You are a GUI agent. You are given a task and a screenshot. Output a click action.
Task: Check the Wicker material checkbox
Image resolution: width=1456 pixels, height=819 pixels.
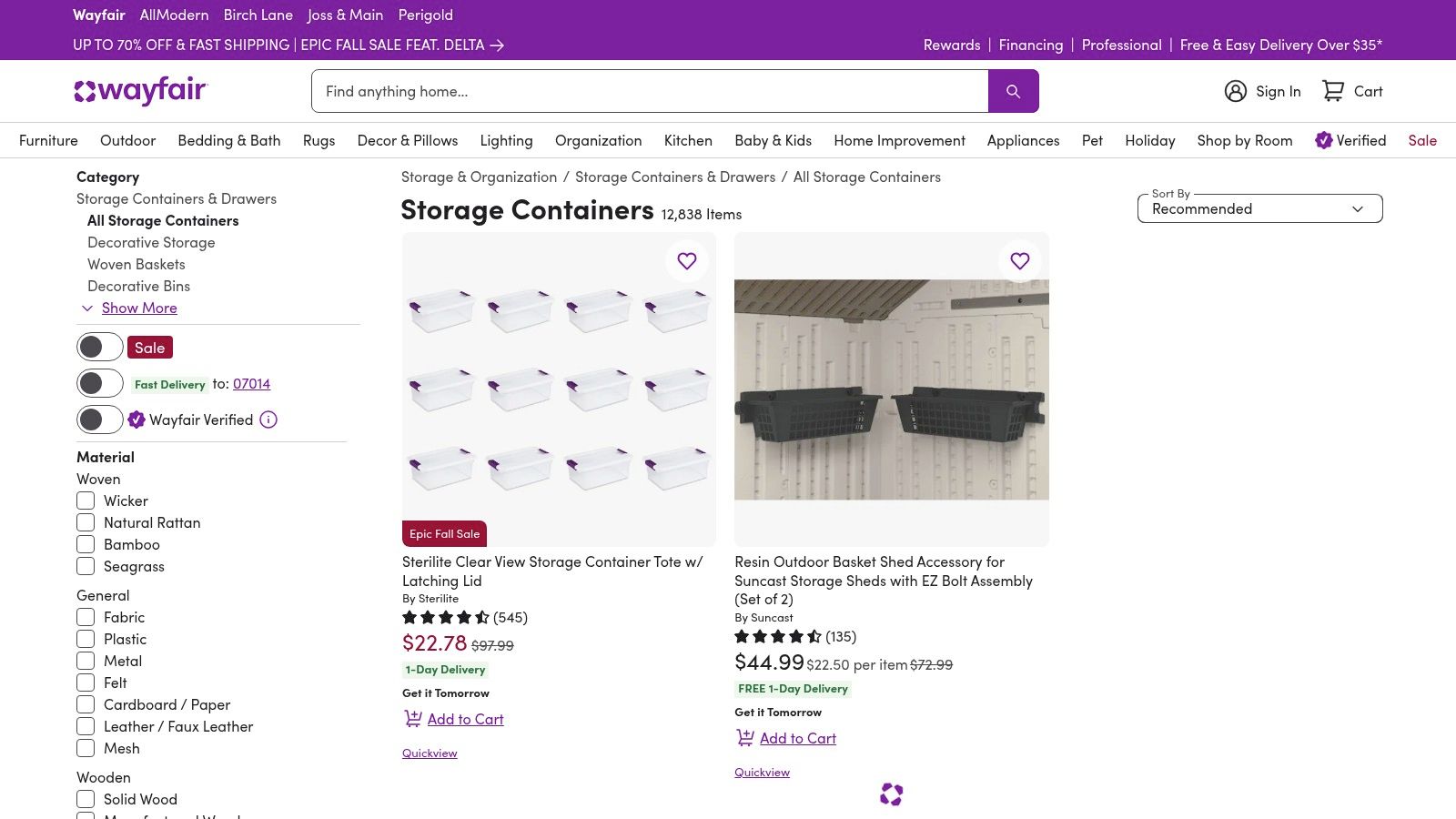point(86,500)
